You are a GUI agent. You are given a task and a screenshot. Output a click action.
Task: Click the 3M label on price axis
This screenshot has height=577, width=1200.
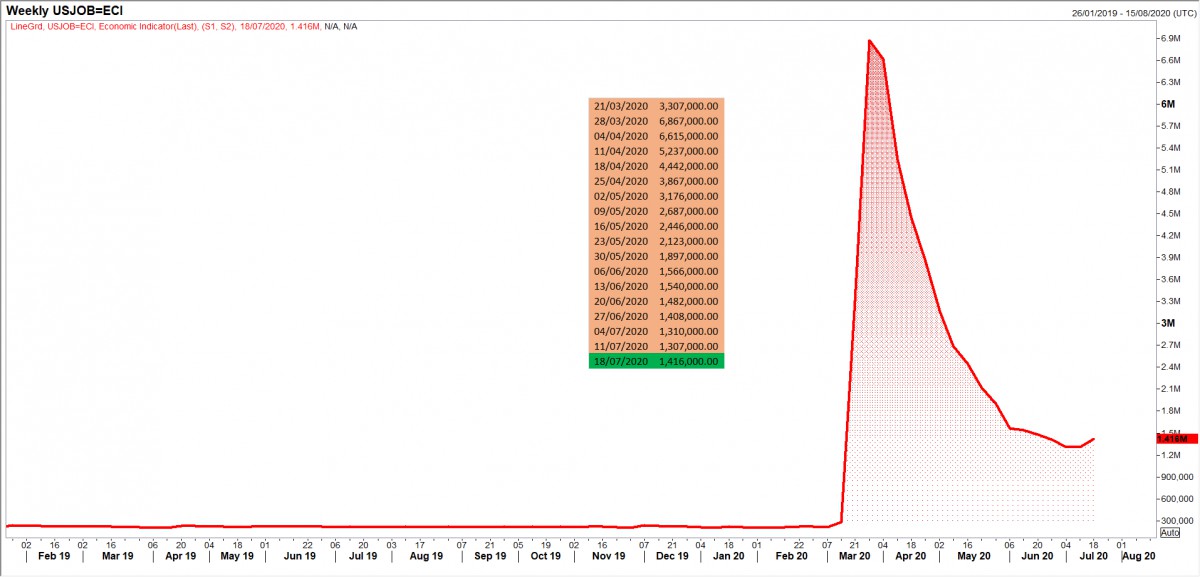click(x=1166, y=323)
